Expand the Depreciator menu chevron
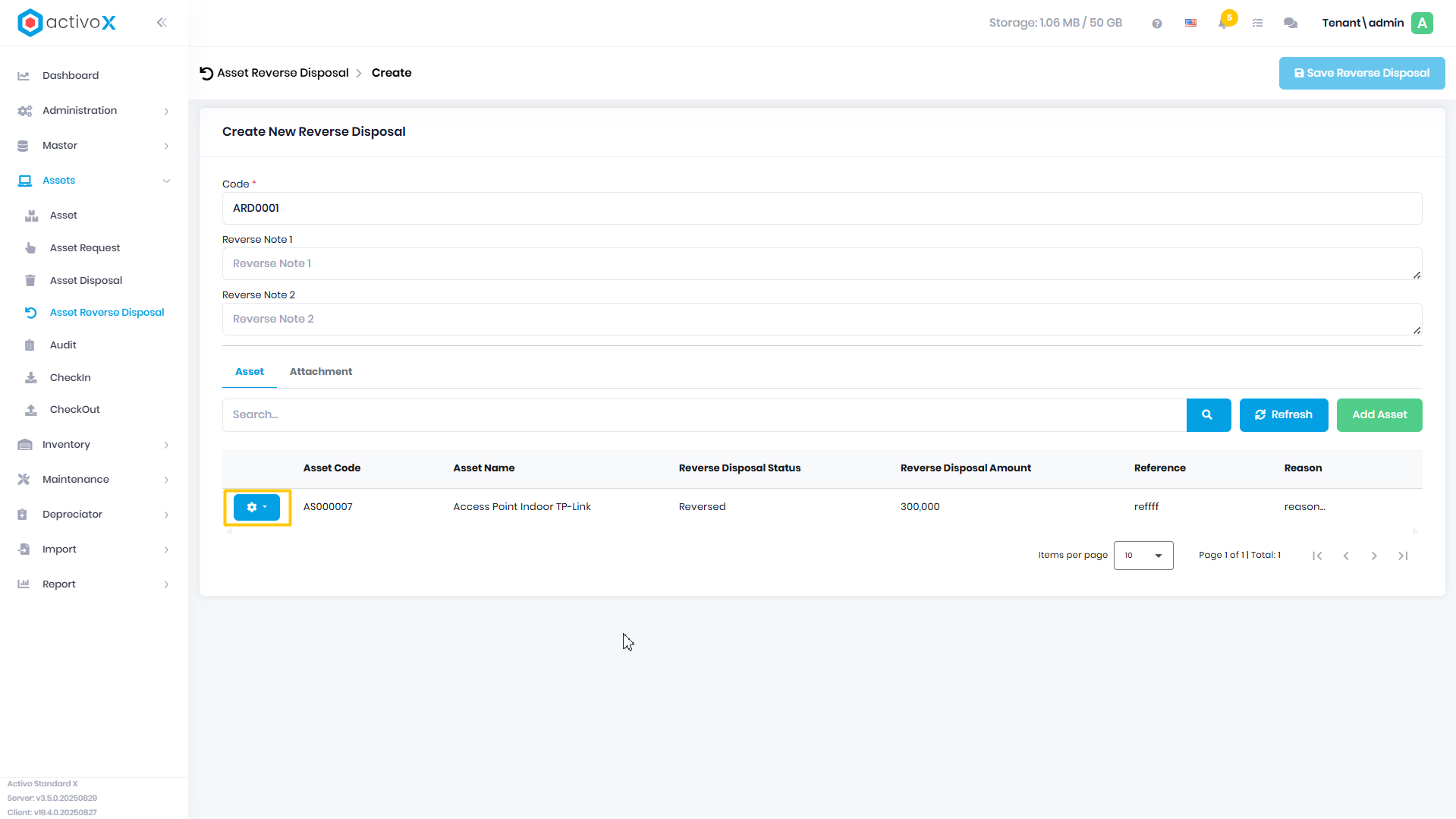1456x819 pixels. (166, 515)
